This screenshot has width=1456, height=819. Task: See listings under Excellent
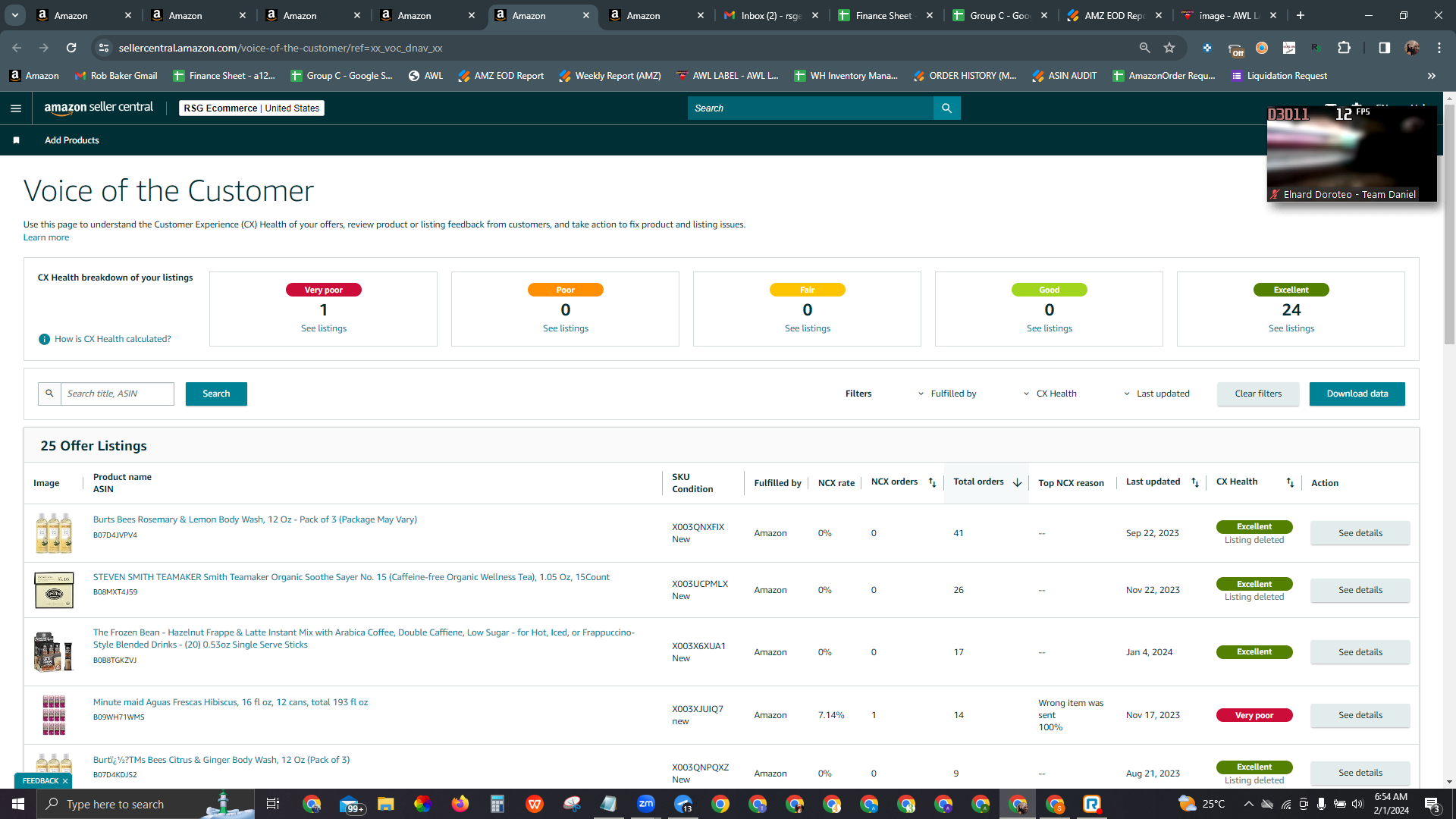coord(1291,328)
